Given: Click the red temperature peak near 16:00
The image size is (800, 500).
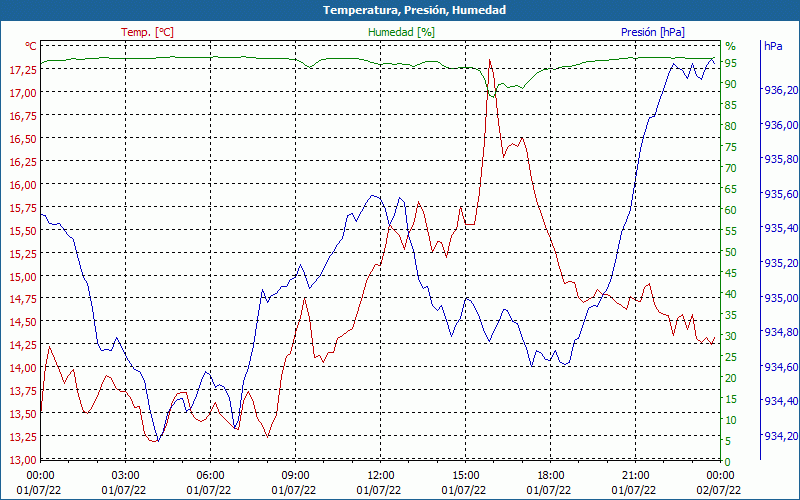Looking at the screenshot, I should click(x=489, y=60).
